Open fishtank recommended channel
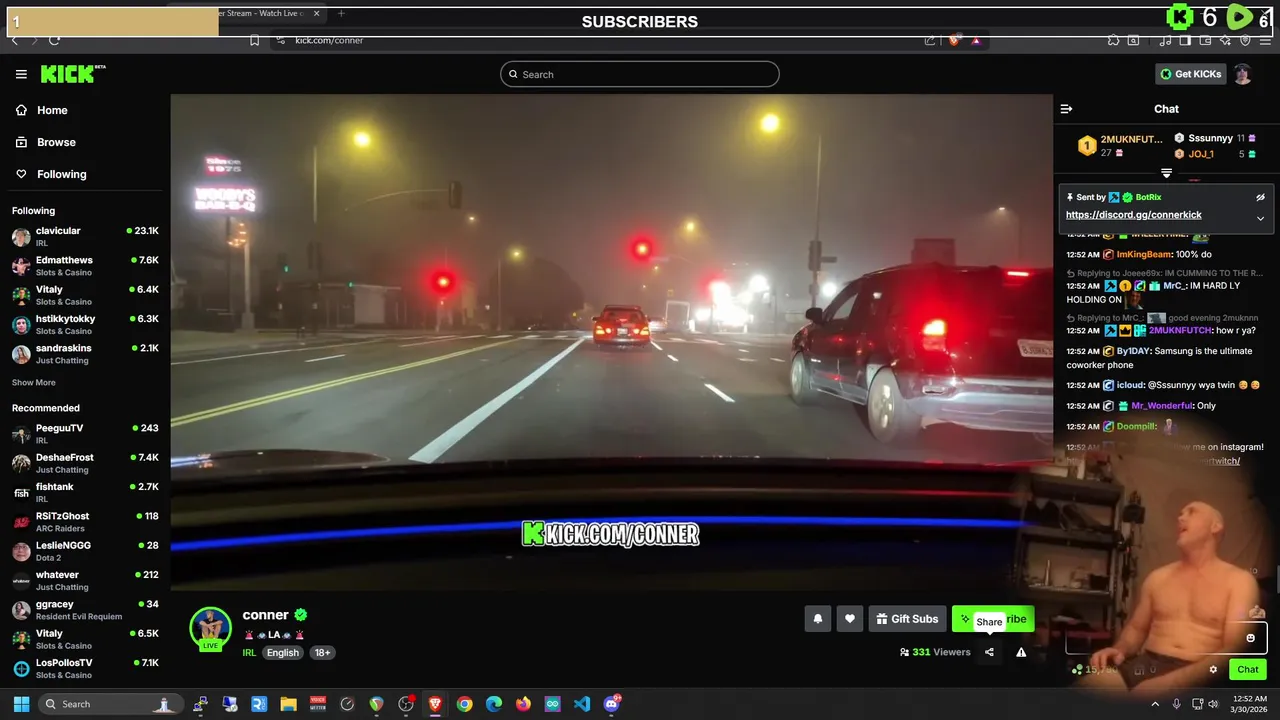 click(x=85, y=492)
